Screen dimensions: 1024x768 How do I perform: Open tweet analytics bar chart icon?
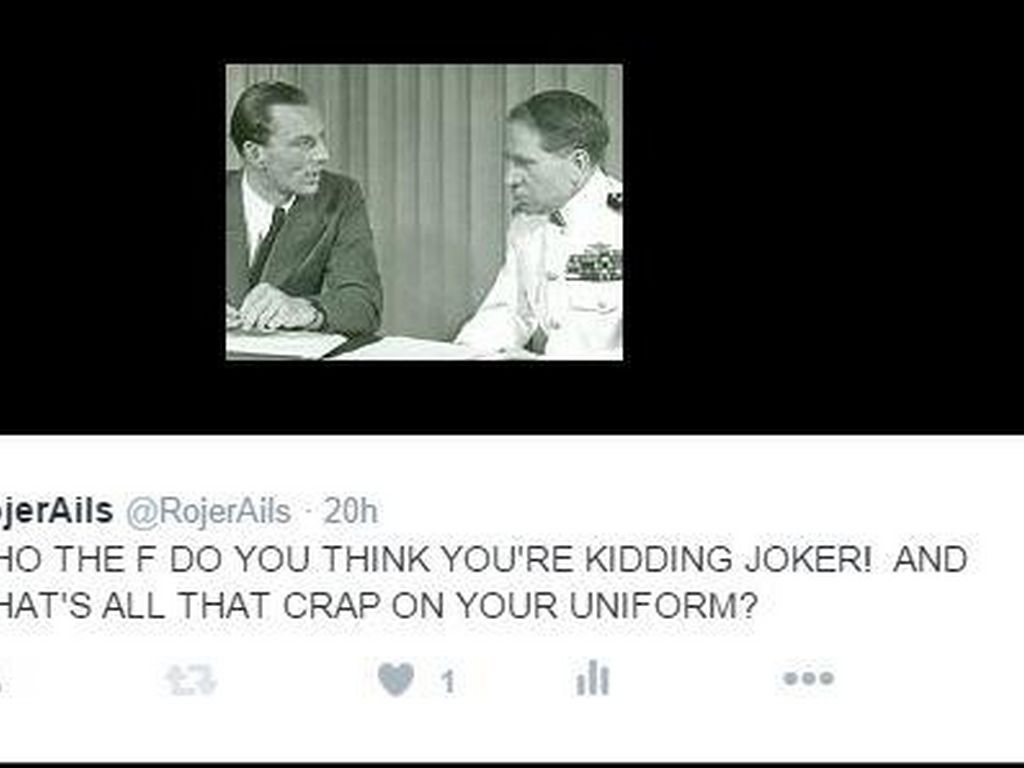[x=592, y=678]
